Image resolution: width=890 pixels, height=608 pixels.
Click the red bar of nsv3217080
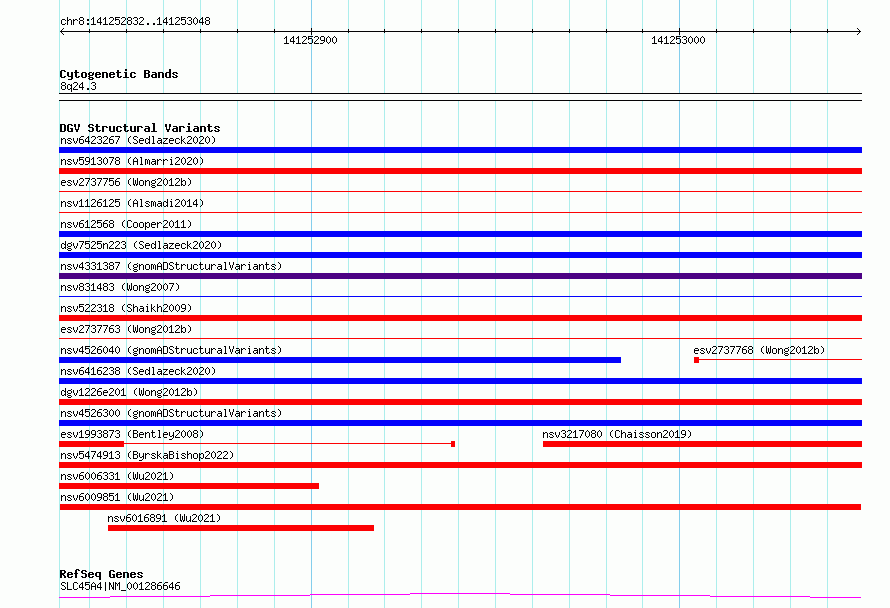[702, 444]
